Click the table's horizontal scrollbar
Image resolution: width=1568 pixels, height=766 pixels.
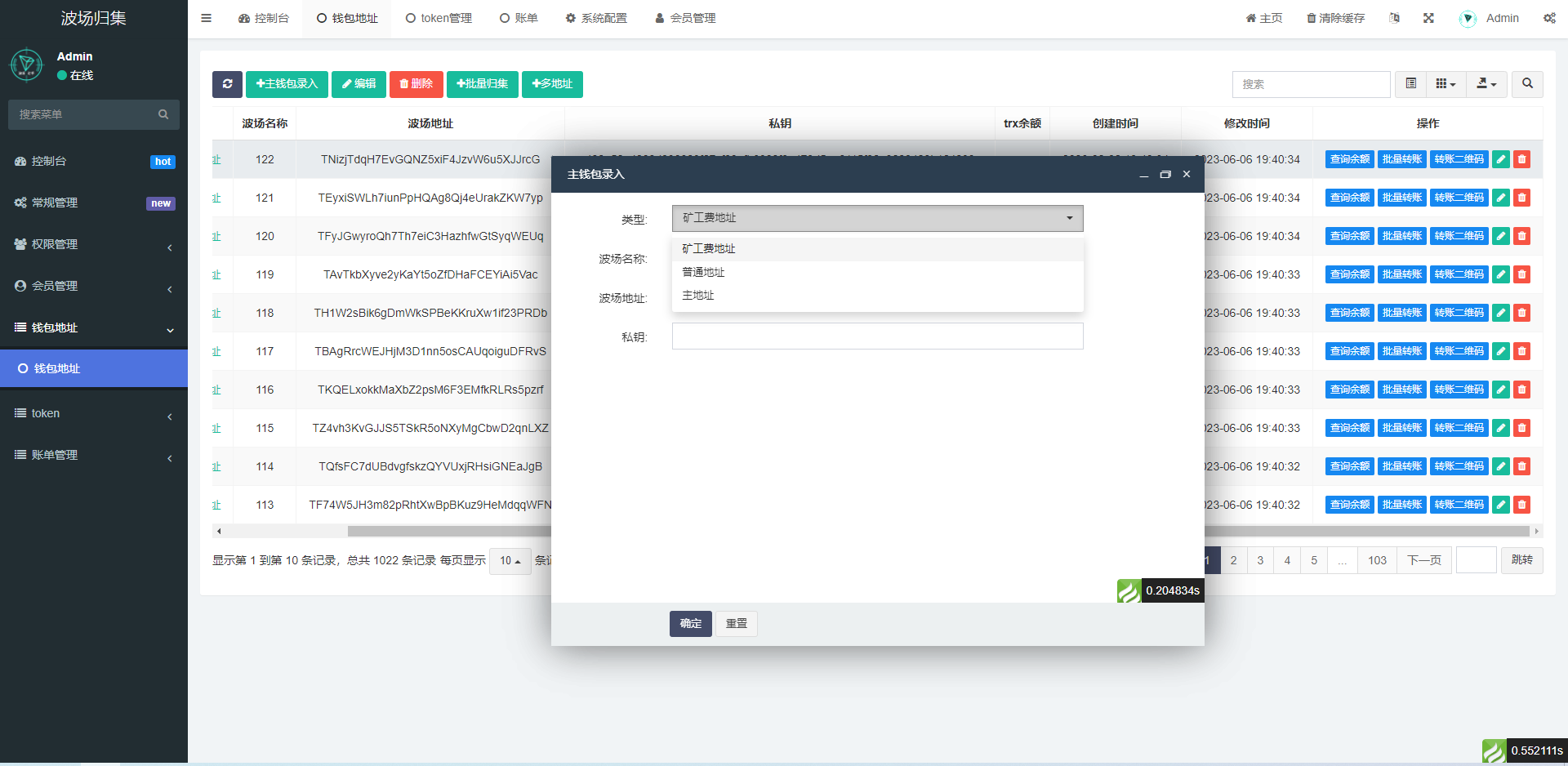pyautogui.click(x=449, y=531)
